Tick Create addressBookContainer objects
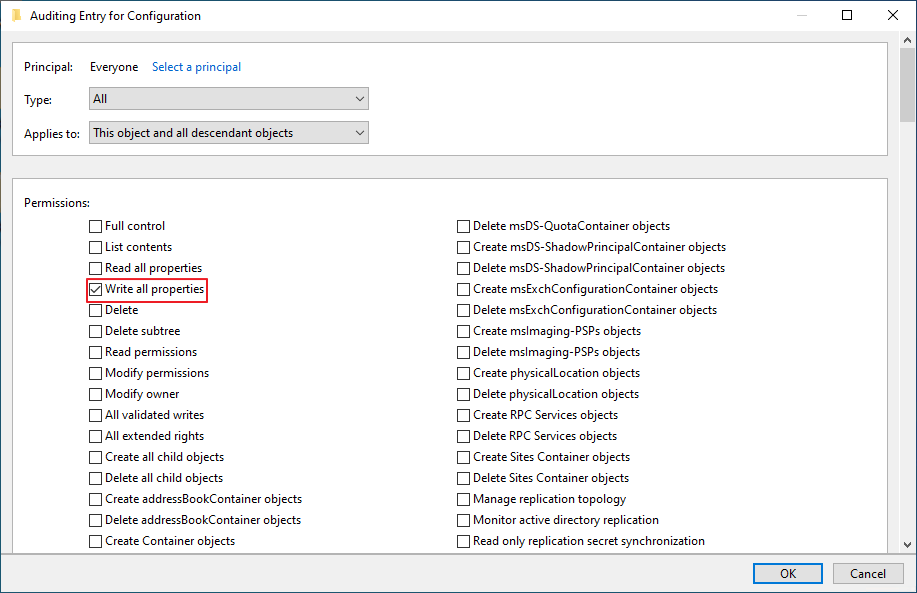This screenshot has width=917, height=593. click(x=95, y=499)
